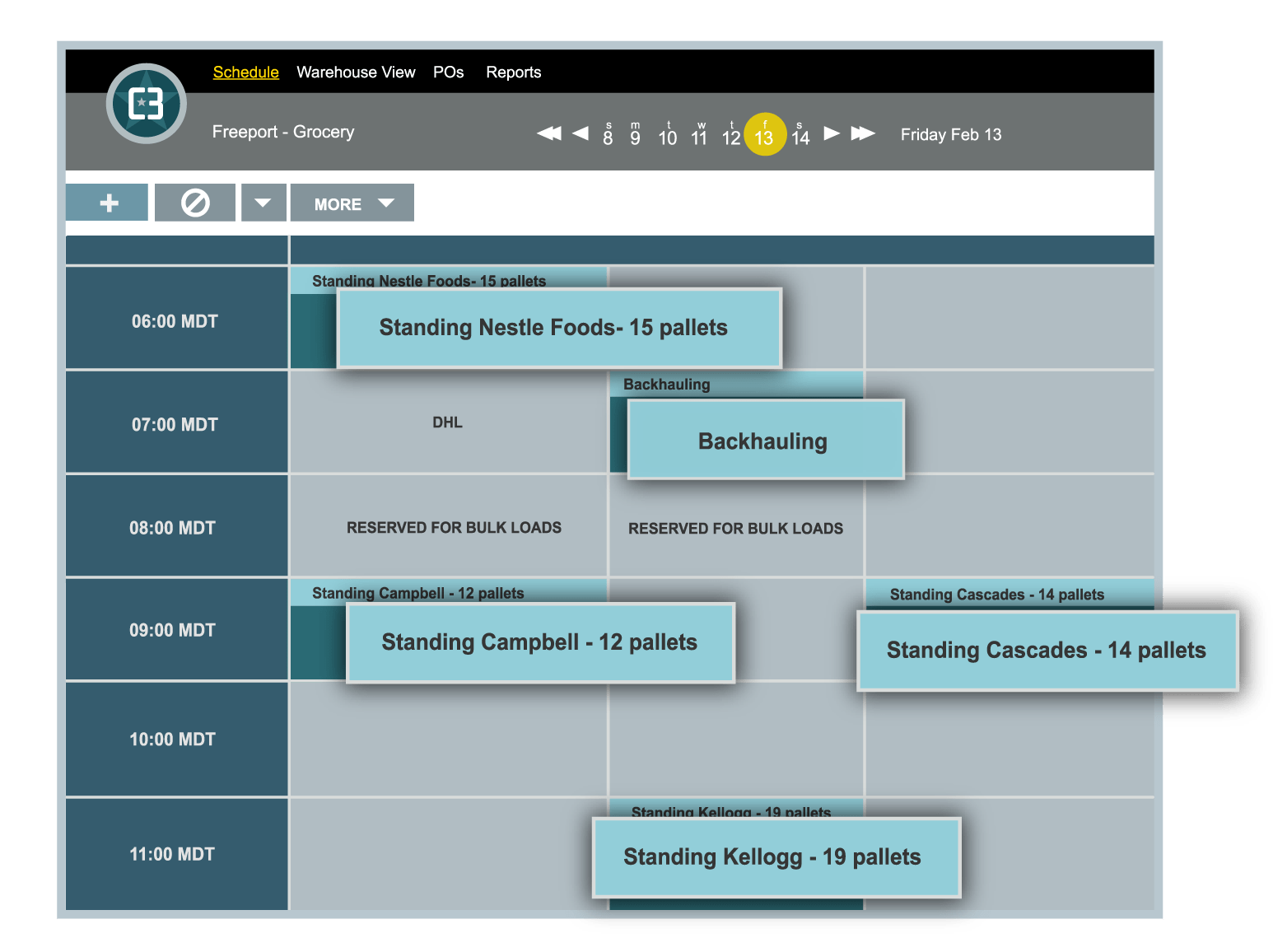1287x952 pixels.
Task: Open Standing Cascades - 14 pallets appointment
Action: pos(1047,651)
